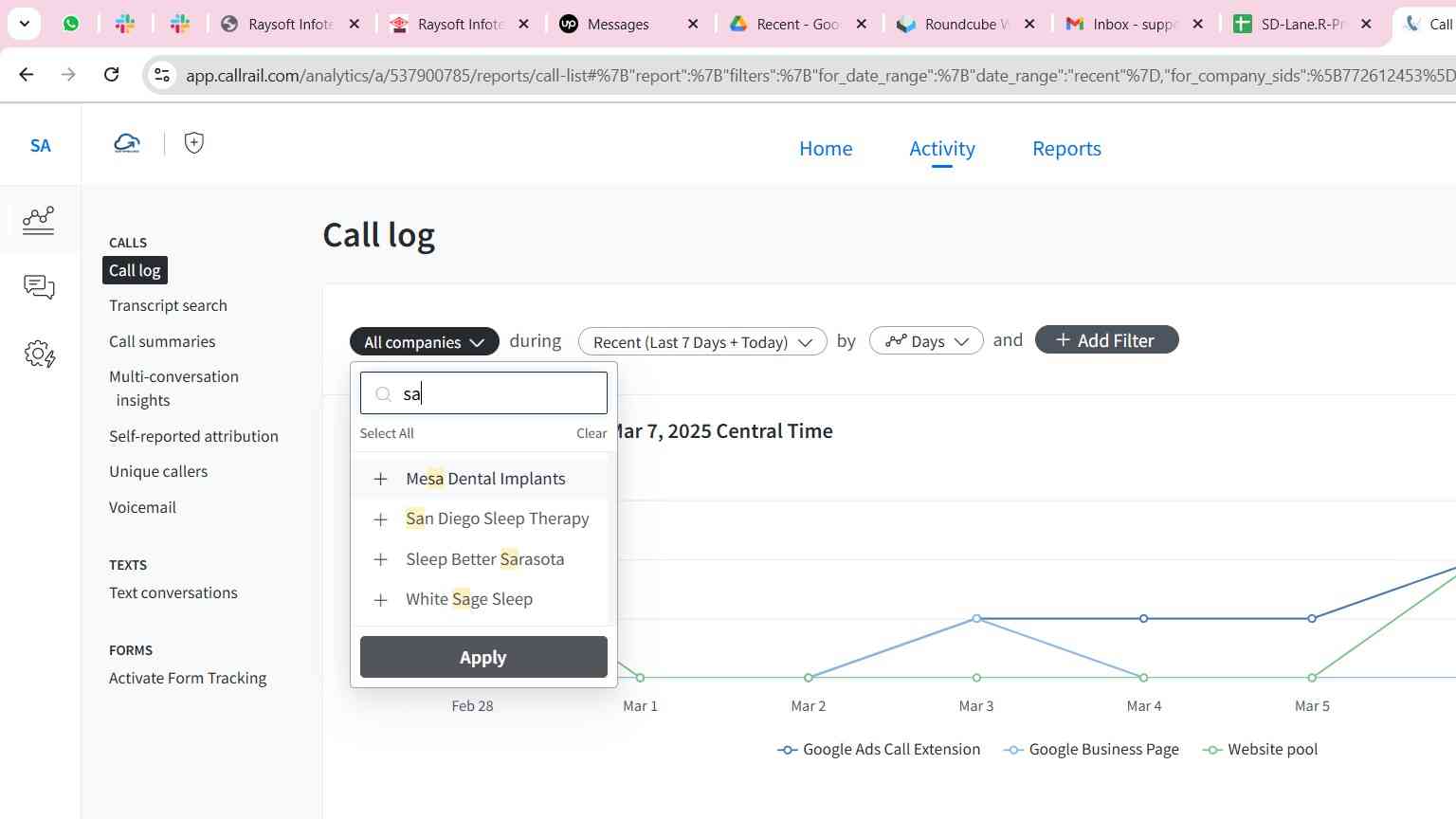Add Sleep Better Sarasota to selection

pos(479,559)
